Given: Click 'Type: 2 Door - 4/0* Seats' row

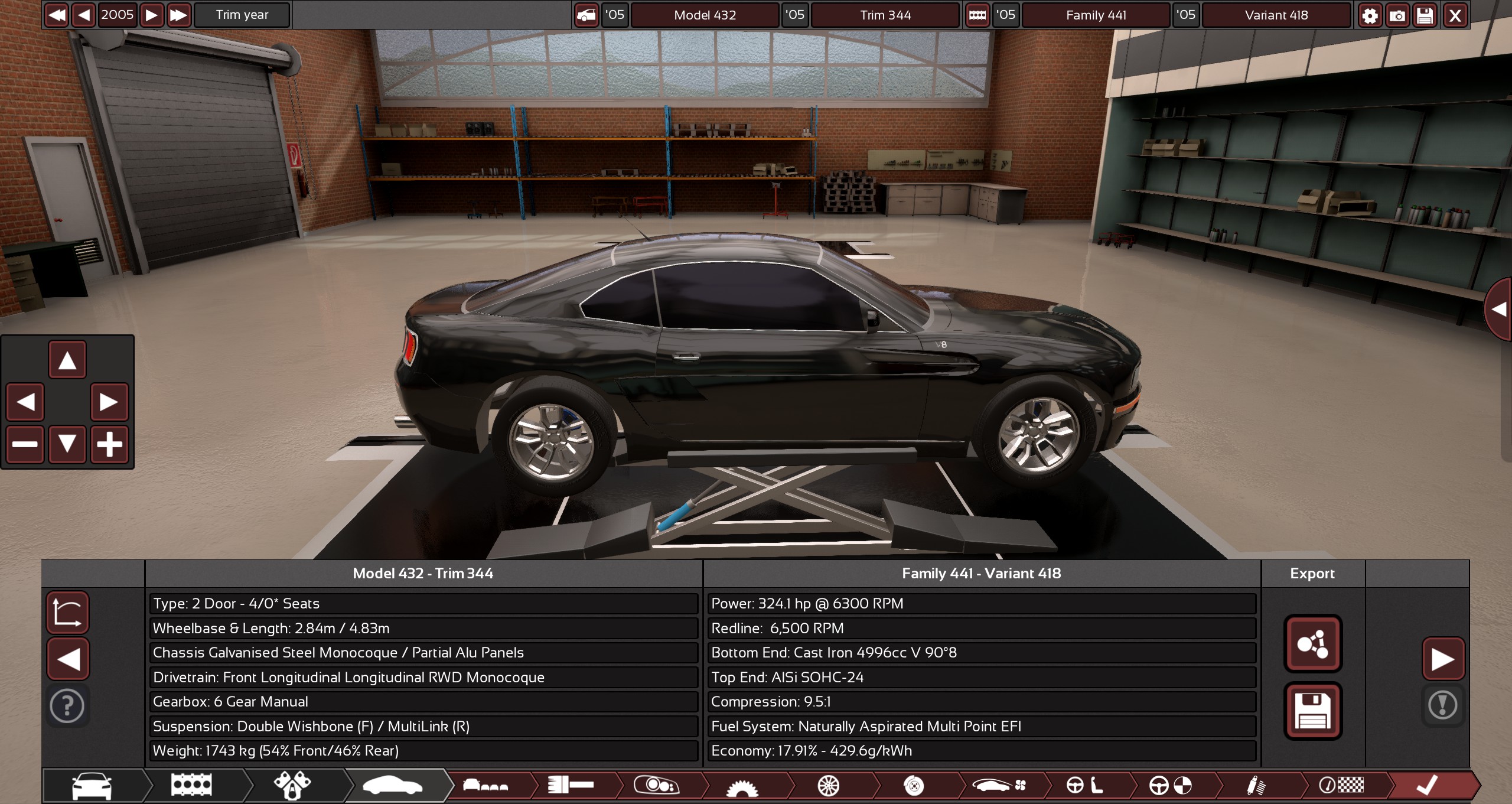Looking at the screenshot, I should tap(423, 604).
